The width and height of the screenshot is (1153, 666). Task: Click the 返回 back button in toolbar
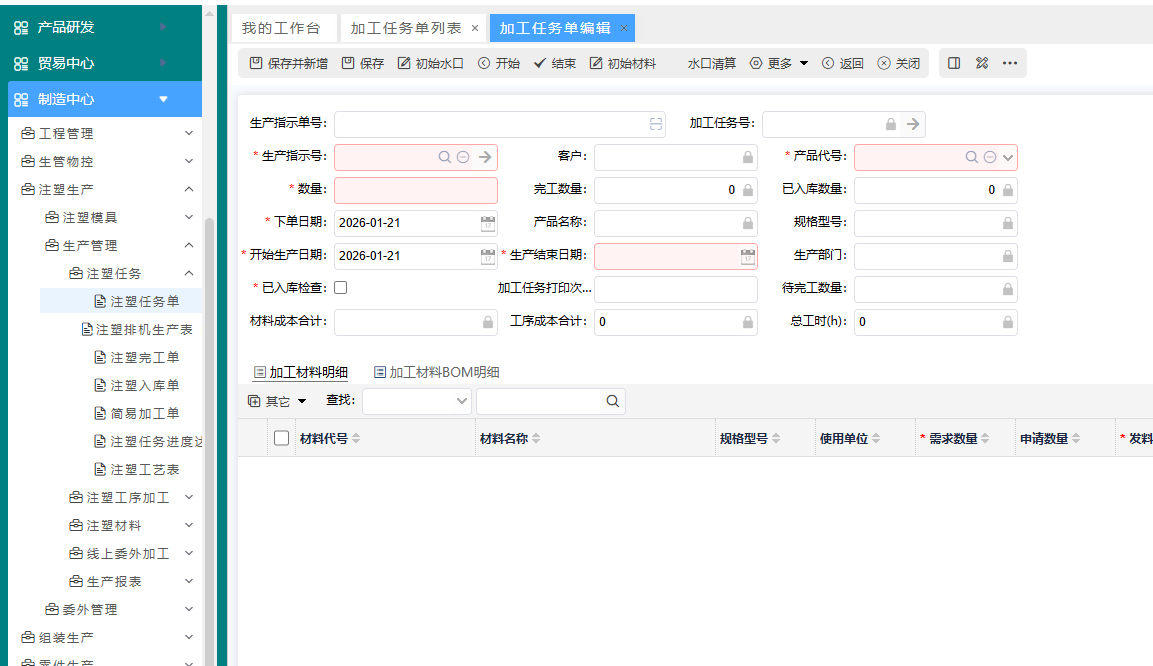tap(842, 63)
